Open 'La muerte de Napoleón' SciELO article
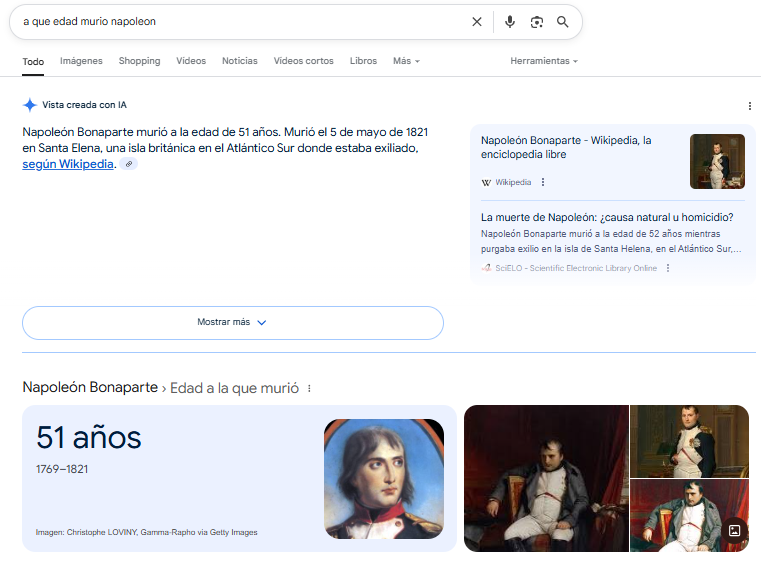The image size is (761, 561). point(607,217)
